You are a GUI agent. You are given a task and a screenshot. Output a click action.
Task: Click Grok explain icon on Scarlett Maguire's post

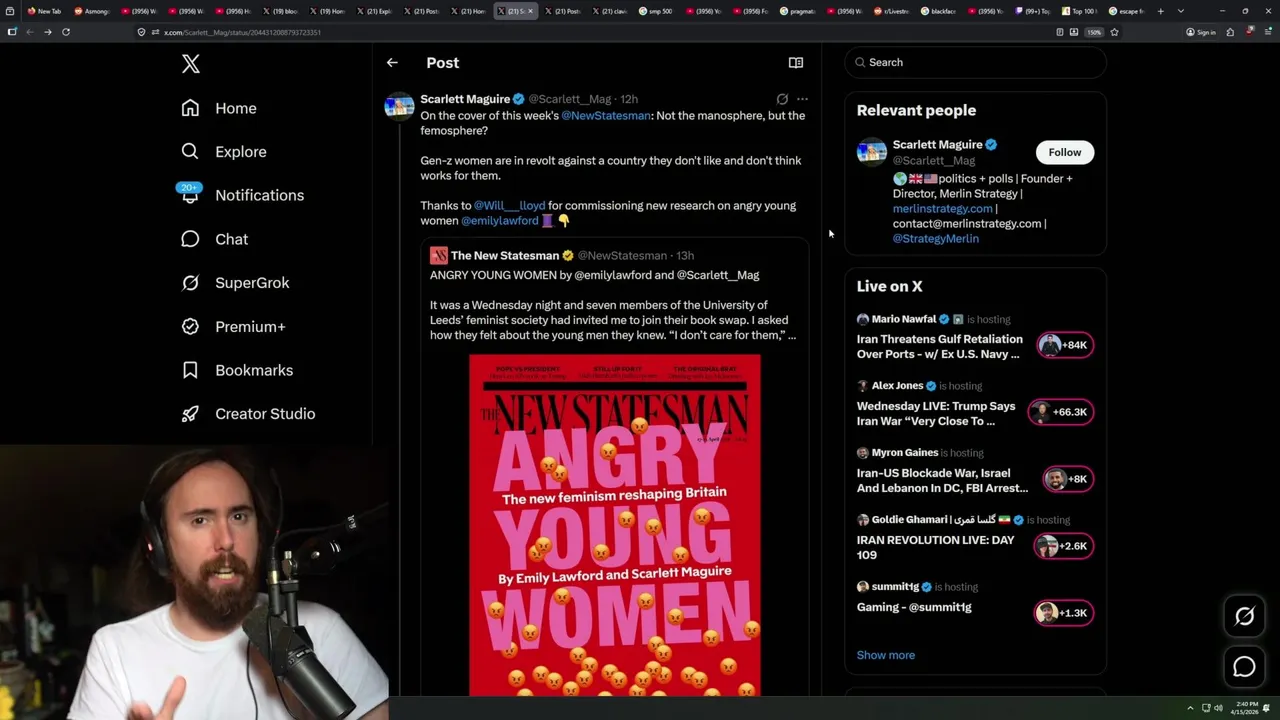pyautogui.click(x=782, y=99)
